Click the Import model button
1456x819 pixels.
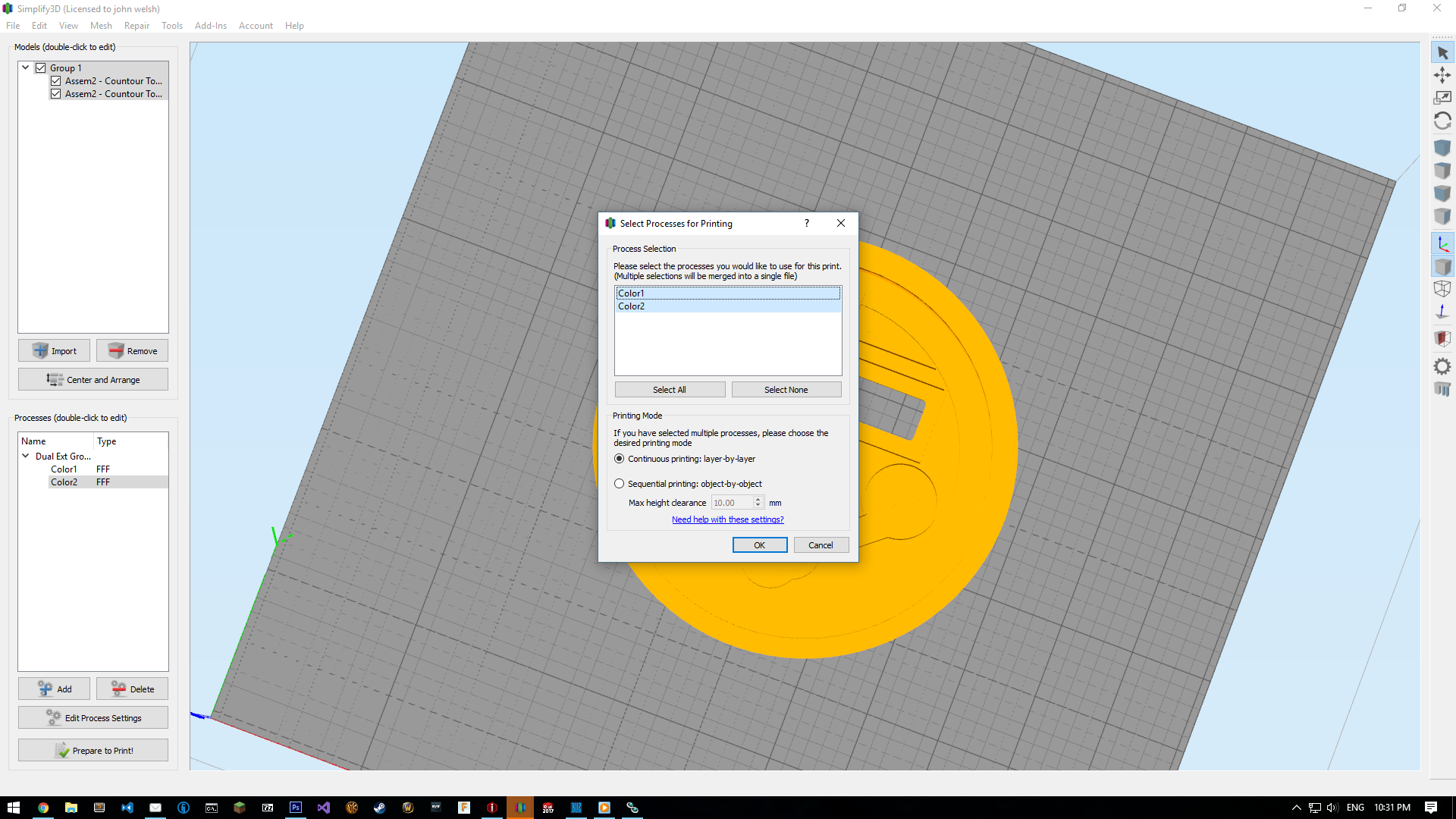click(54, 350)
